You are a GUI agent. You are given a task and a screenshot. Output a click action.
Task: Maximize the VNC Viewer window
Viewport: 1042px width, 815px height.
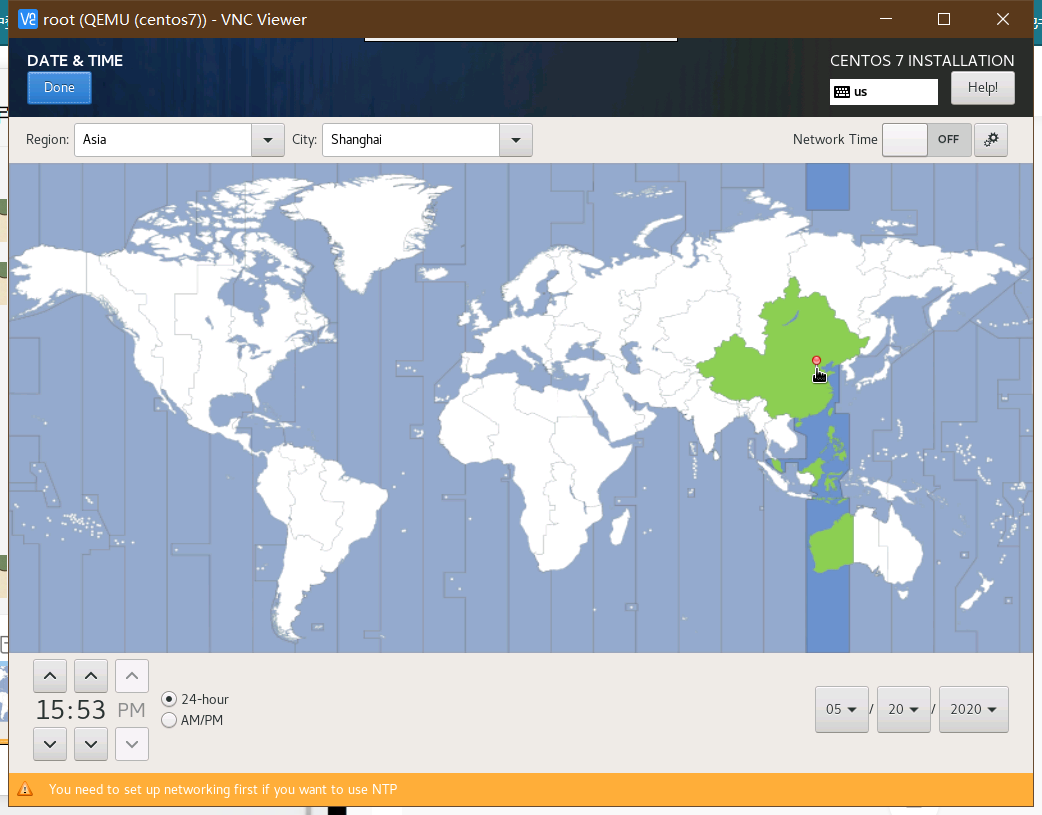tap(944, 19)
